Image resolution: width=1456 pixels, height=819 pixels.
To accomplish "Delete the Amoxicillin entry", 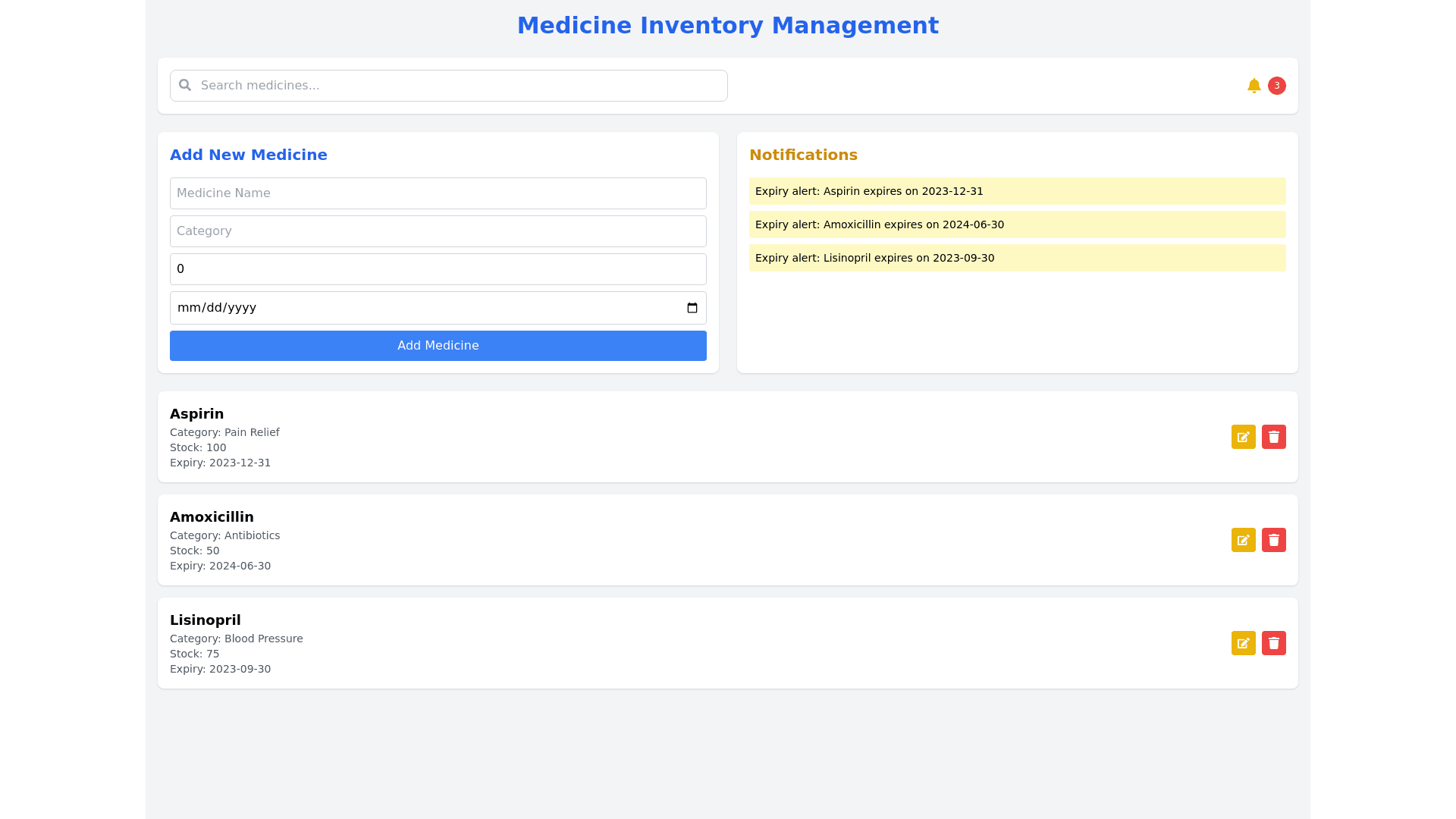I will (x=1273, y=540).
